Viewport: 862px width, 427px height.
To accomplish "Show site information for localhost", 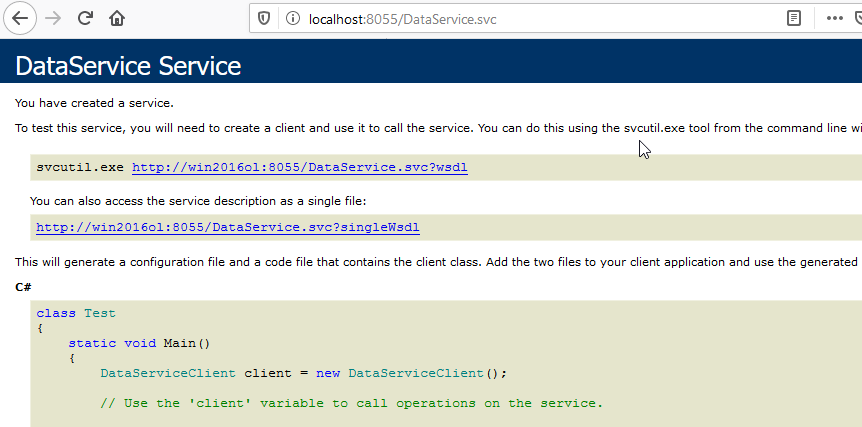I will [292, 18].
